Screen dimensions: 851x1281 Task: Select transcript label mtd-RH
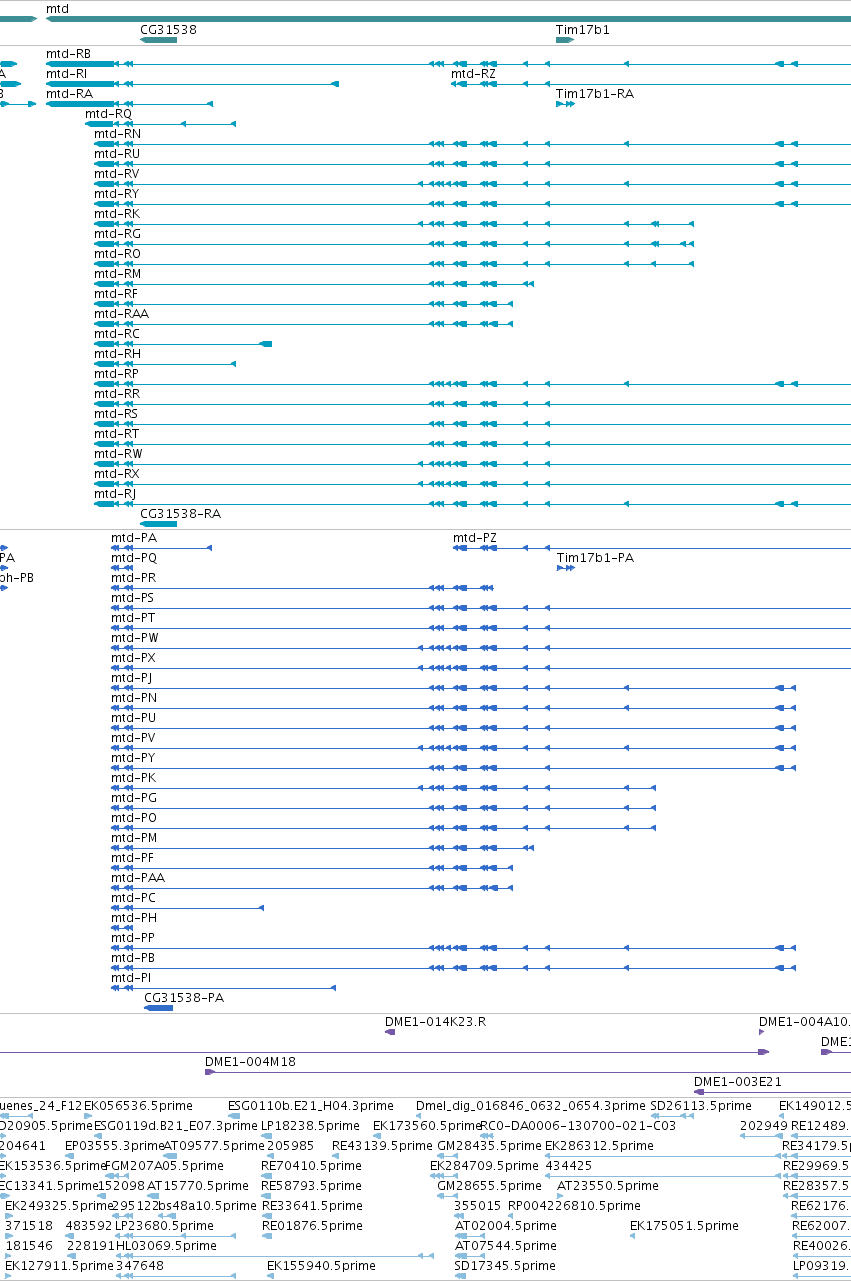(117, 353)
